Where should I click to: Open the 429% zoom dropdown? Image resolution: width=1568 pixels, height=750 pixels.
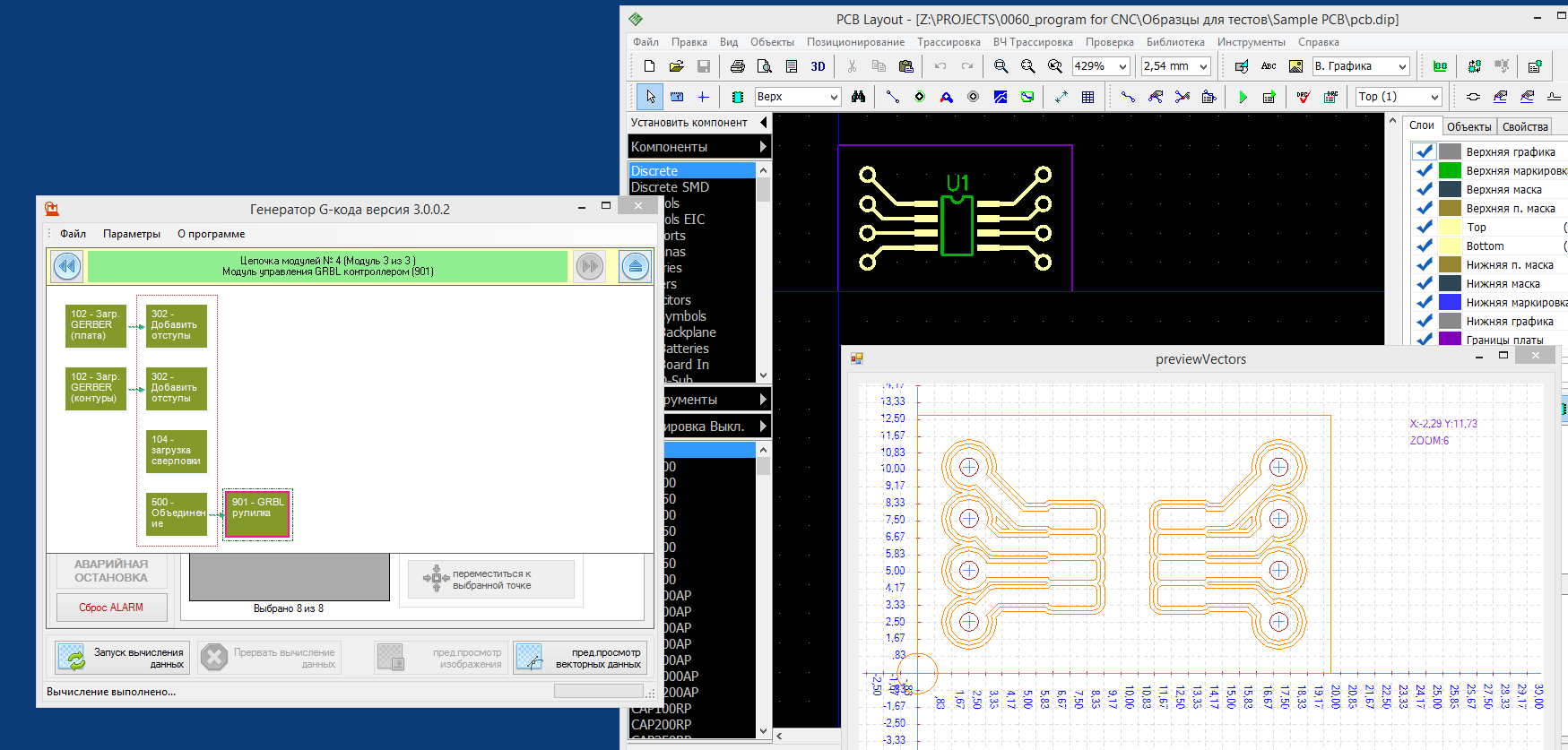1122,66
